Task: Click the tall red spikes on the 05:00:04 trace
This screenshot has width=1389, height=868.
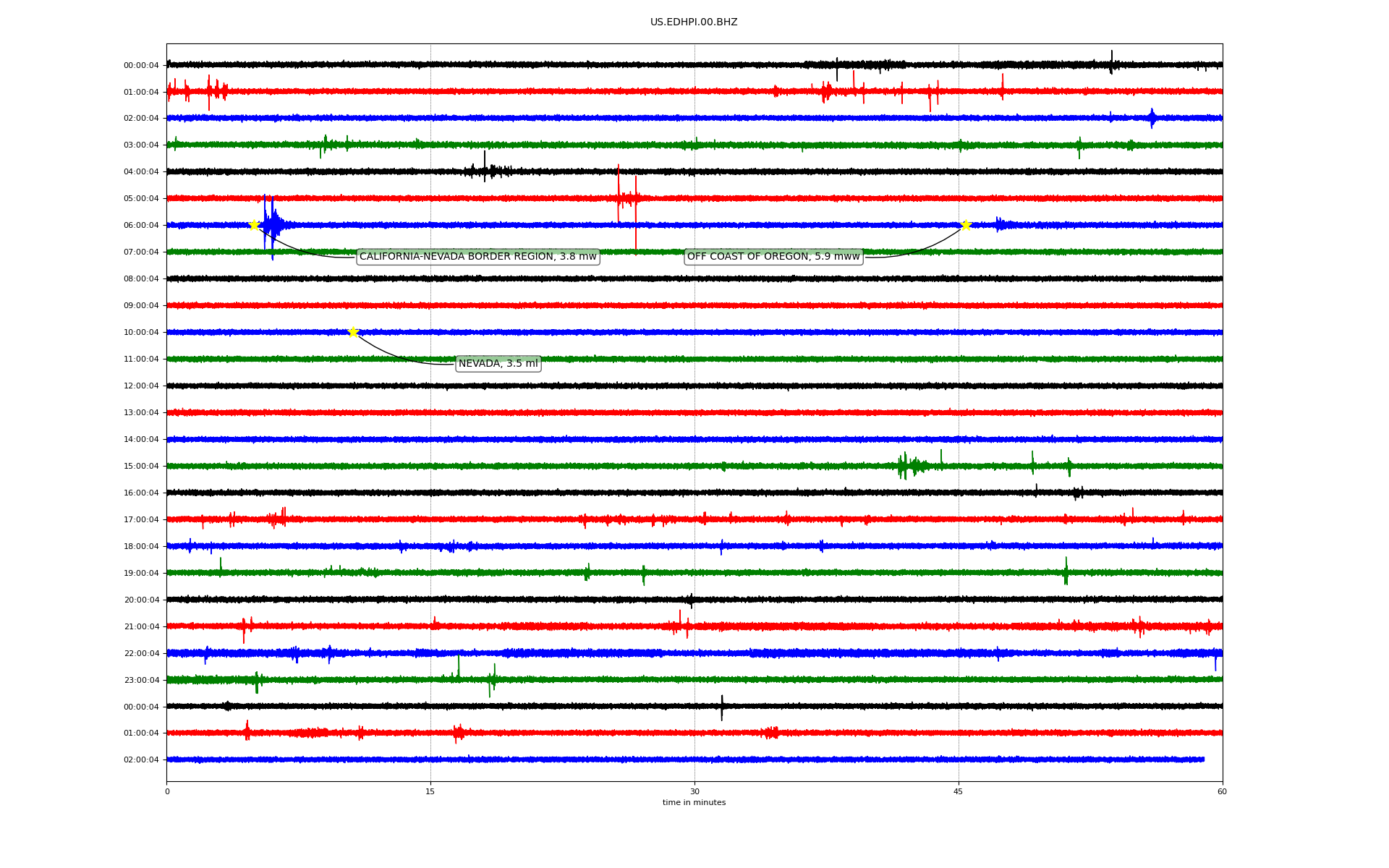Action: point(626,197)
